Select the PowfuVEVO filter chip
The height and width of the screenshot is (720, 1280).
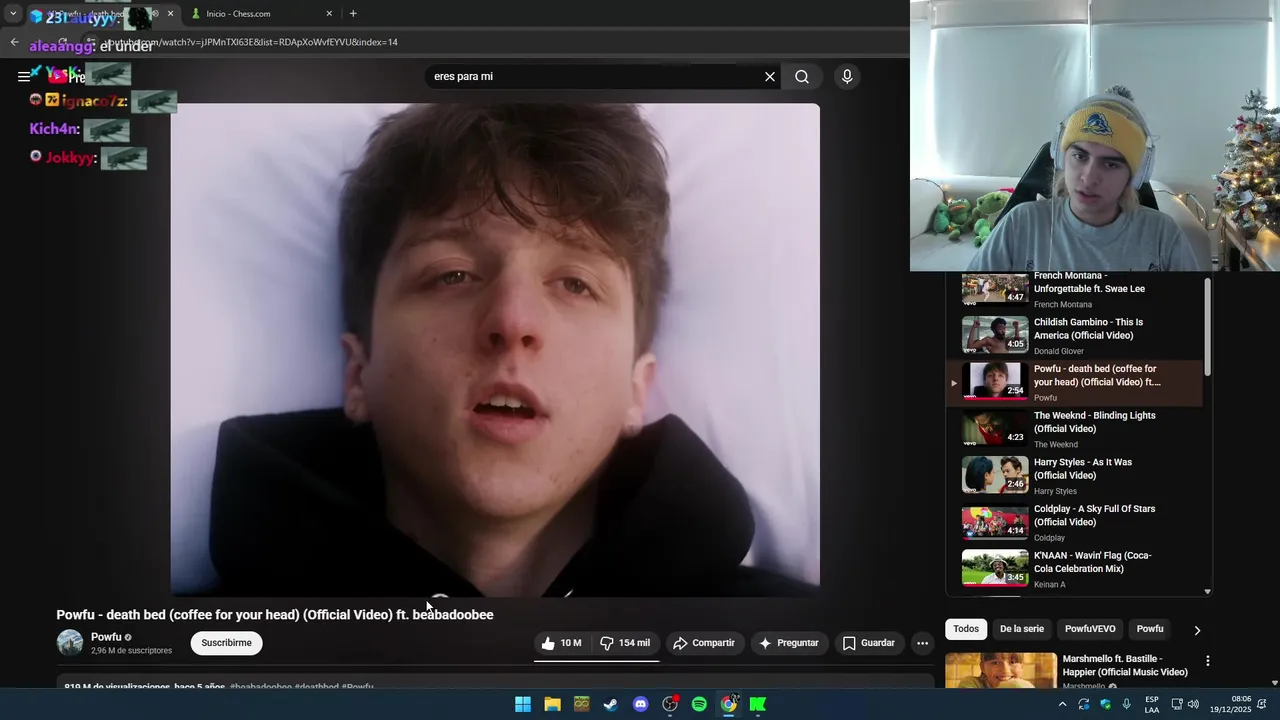coord(1090,629)
